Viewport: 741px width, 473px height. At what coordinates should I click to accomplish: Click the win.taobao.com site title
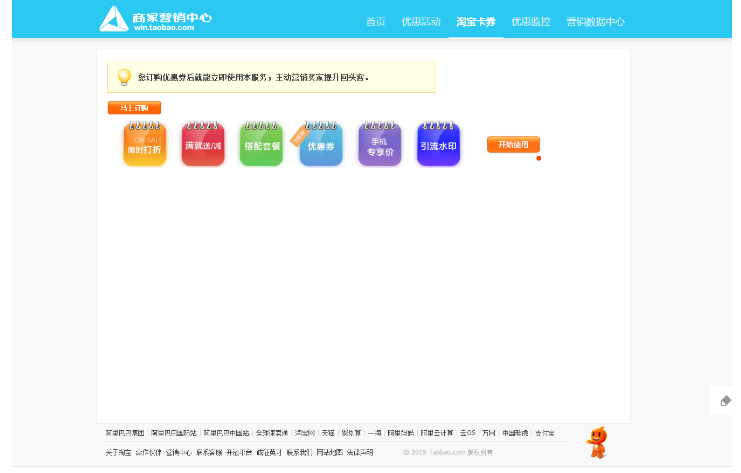click(164, 27)
